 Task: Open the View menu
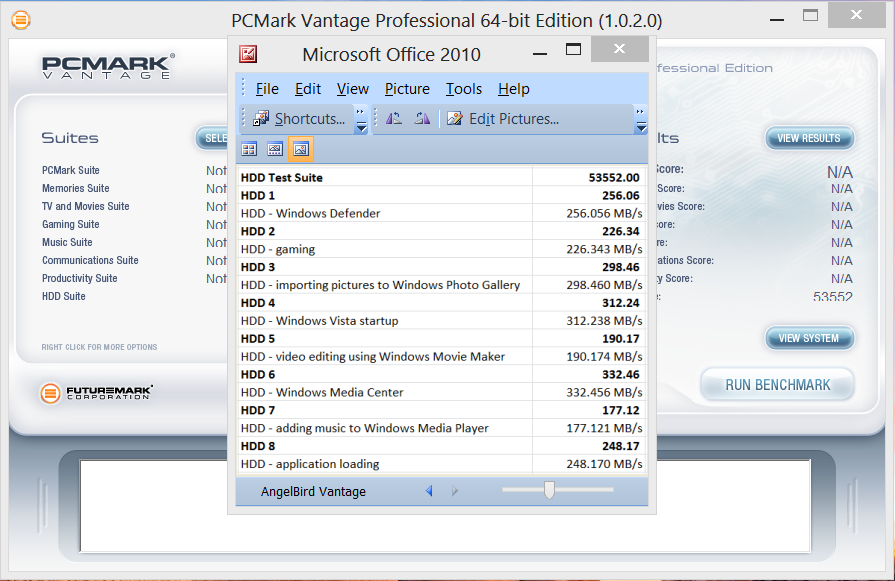pyautogui.click(x=353, y=89)
